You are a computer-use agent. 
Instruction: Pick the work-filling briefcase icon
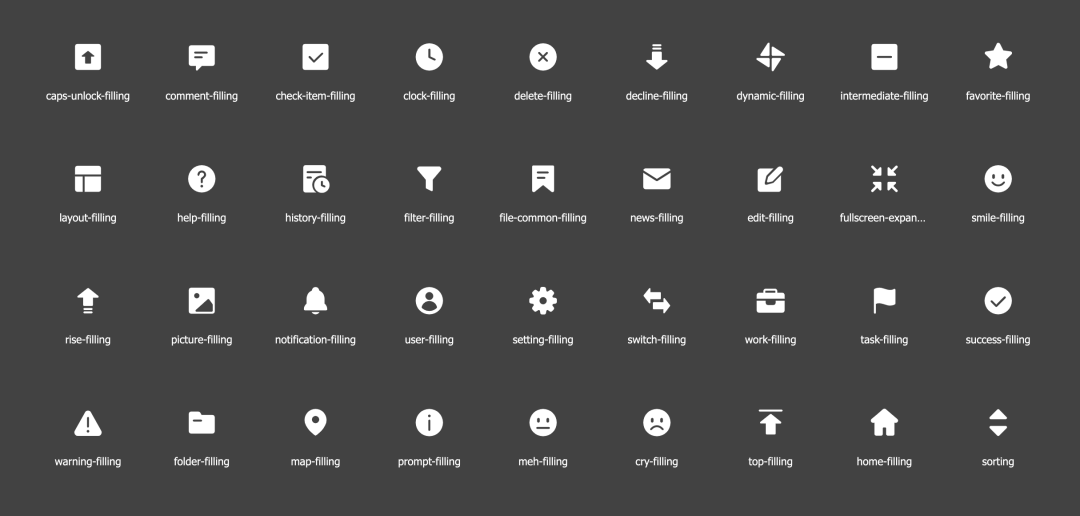coord(770,300)
